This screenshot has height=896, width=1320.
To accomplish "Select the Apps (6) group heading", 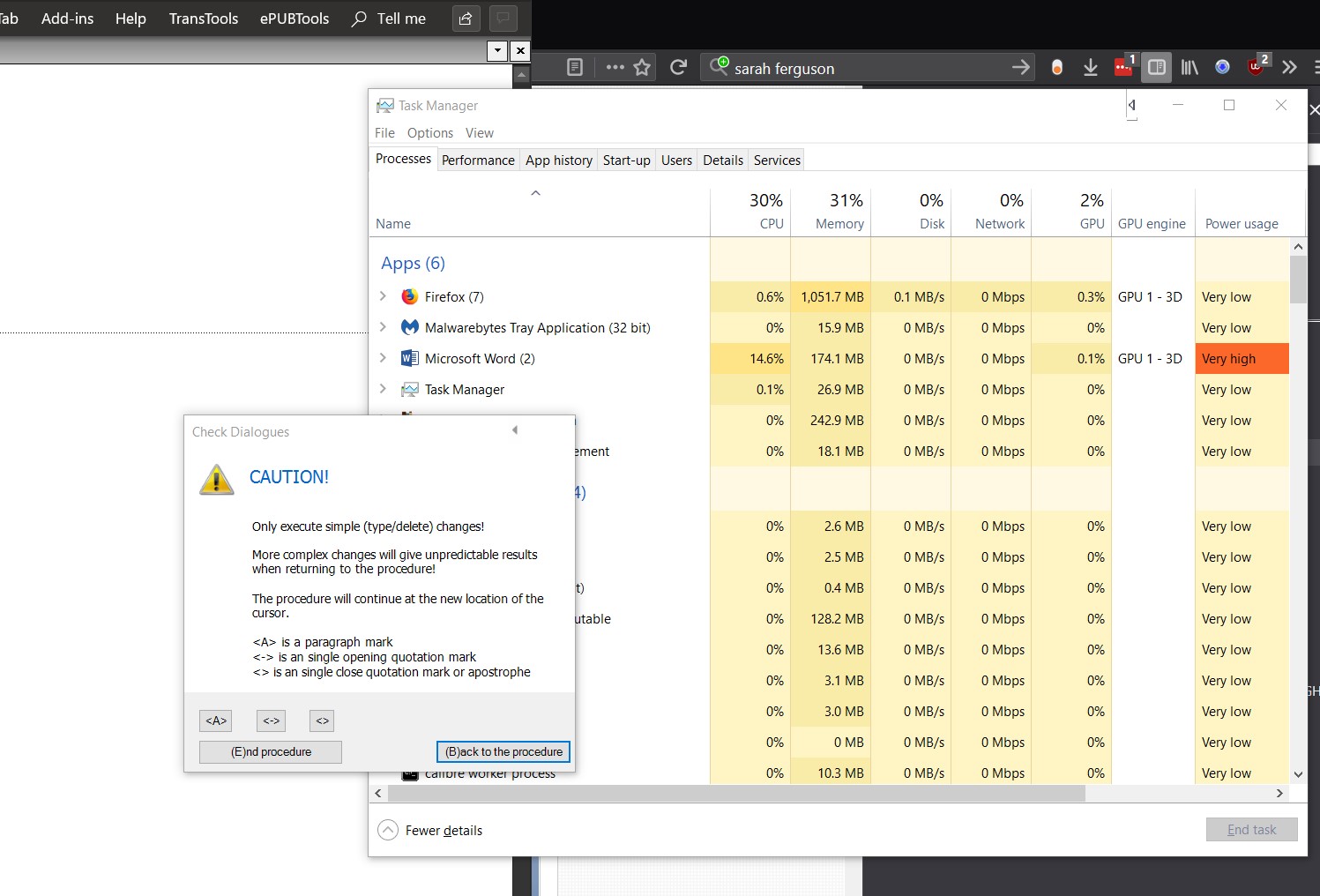I will (413, 264).
